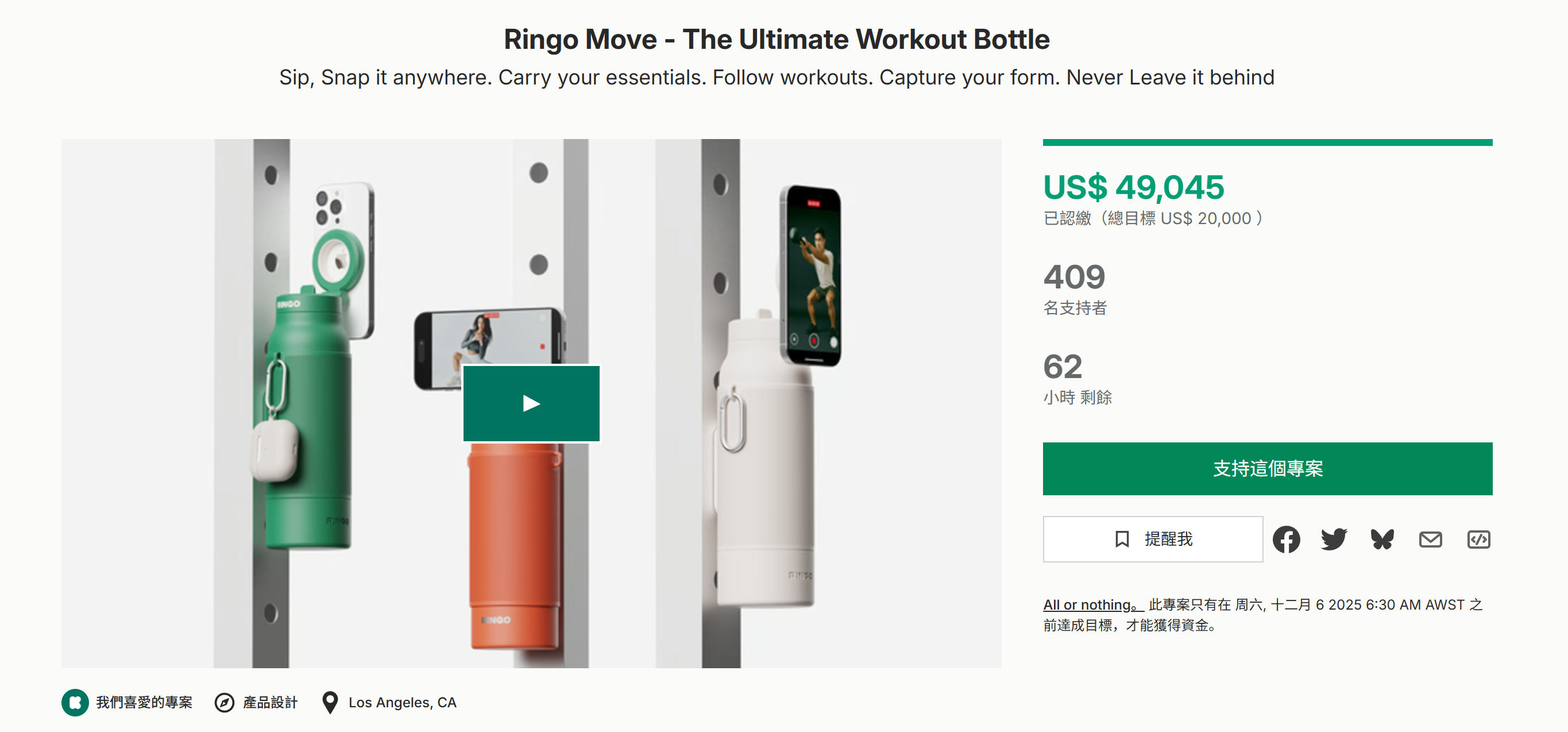Share the project on Facebook
The width and height of the screenshot is (1568, 732).
pyautogui.click(x=1285, y=539)
